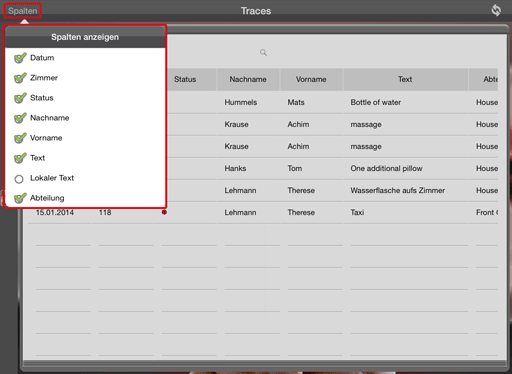Click the Front department cell in Taxi row

point(487,212)
